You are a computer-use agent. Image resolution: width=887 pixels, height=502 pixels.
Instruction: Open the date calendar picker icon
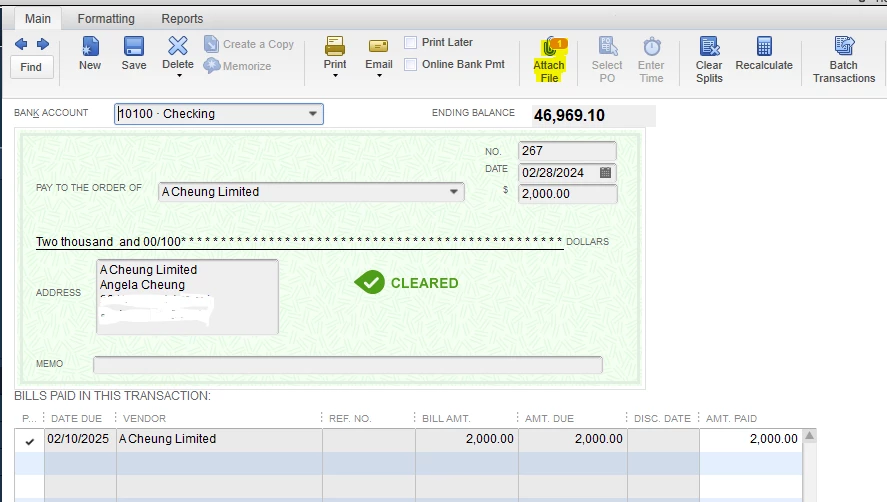[x=605, y=173]
